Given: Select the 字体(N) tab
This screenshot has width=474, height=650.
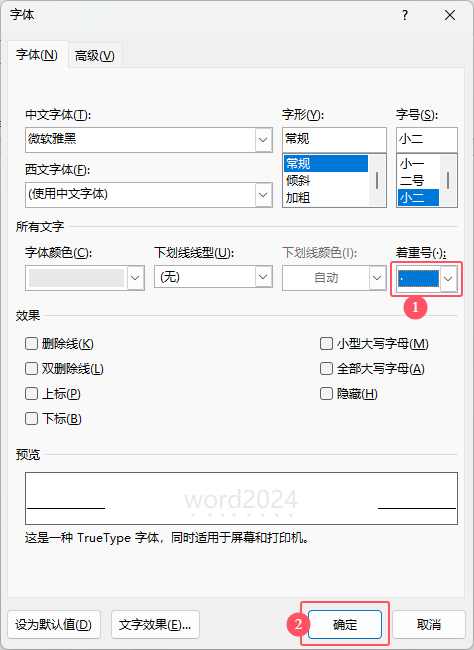Looking at the screenshot, I should (x=37, y=54).
